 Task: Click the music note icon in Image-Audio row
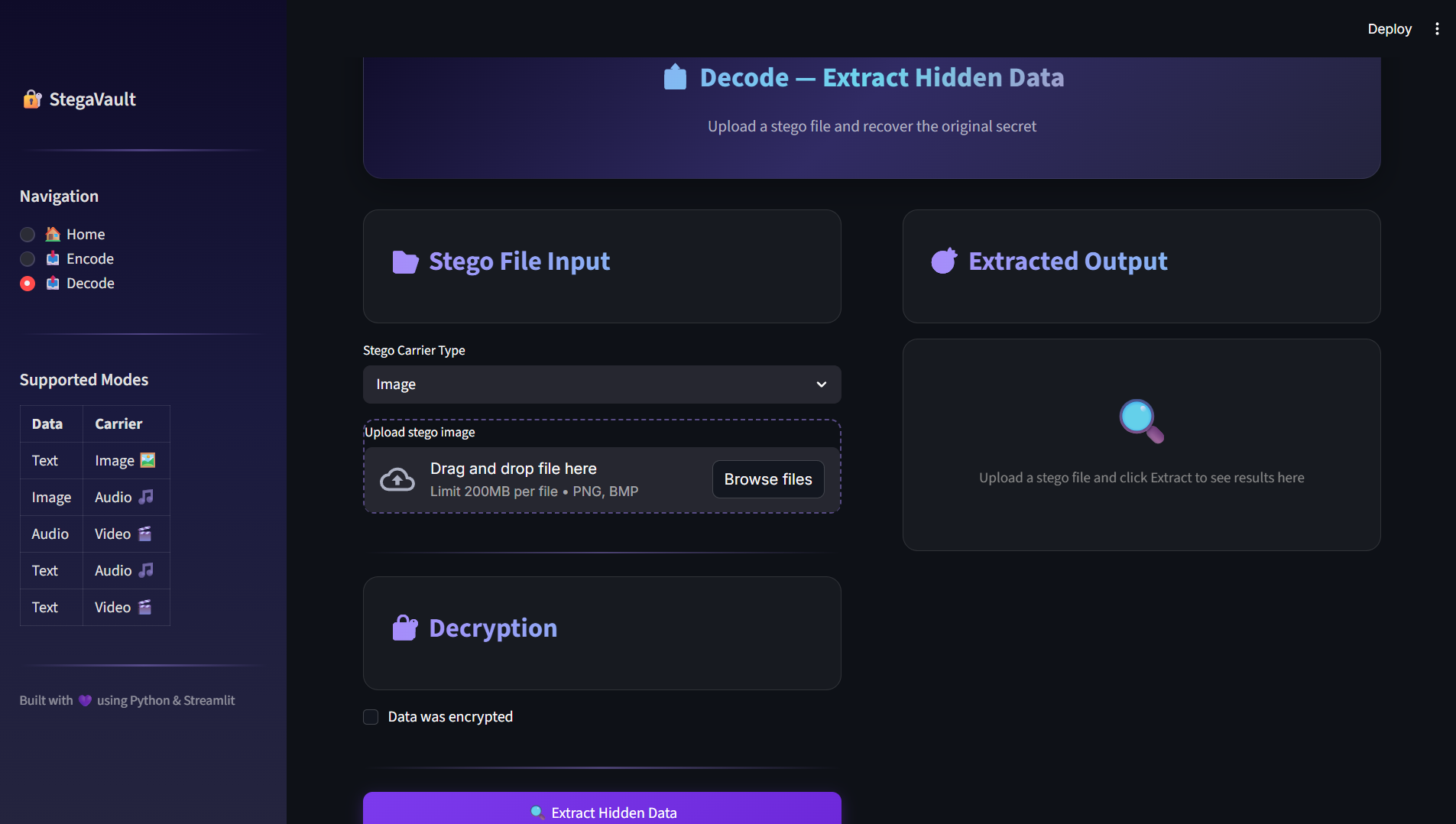coord(146,497)
